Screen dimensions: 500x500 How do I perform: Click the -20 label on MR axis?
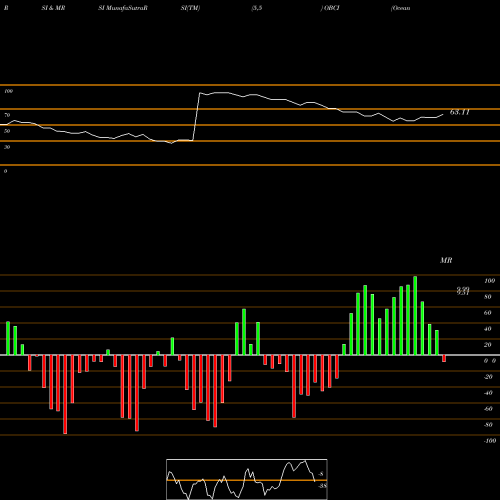(x=488, y=377)
